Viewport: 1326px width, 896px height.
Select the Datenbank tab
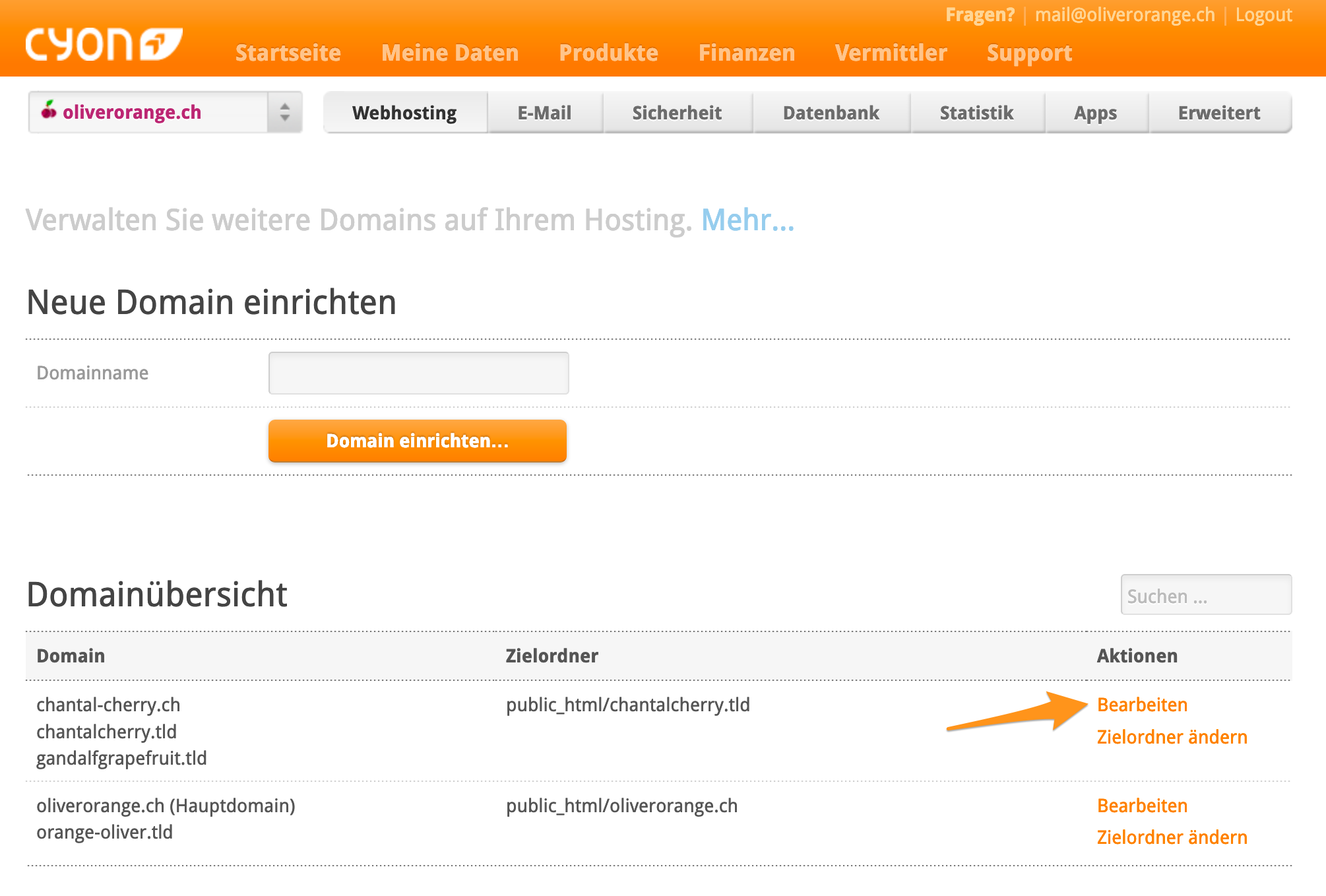pyautogui.click(x=830, y=112)
